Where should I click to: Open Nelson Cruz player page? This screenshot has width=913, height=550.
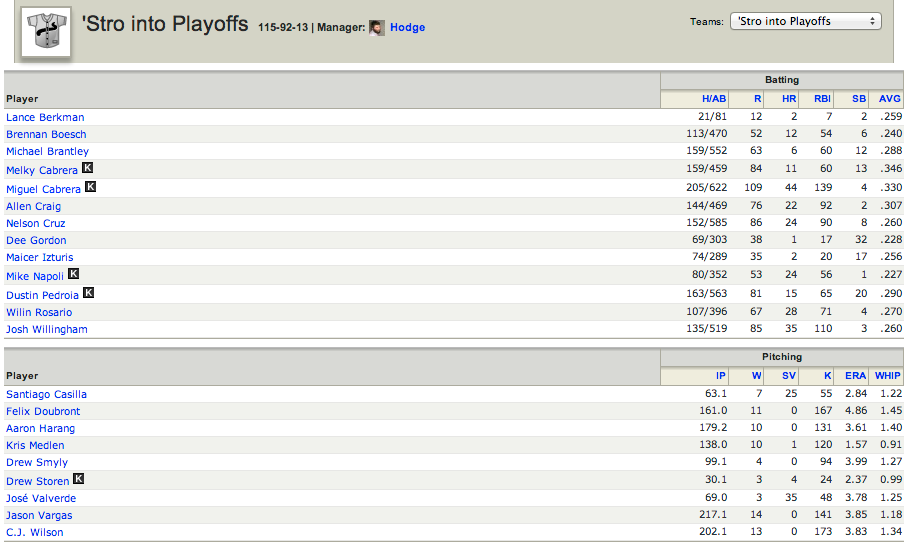[36, 223]
